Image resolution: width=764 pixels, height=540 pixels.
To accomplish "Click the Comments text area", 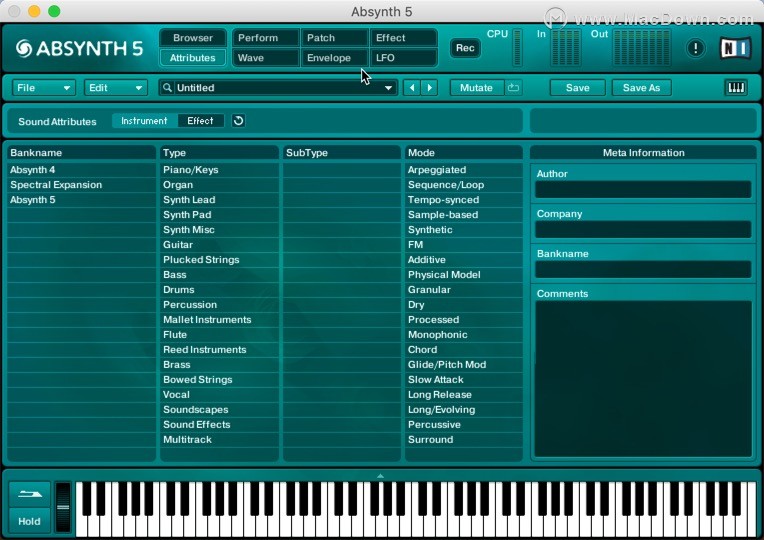I will pyautogui.click(x=643, y=379).
